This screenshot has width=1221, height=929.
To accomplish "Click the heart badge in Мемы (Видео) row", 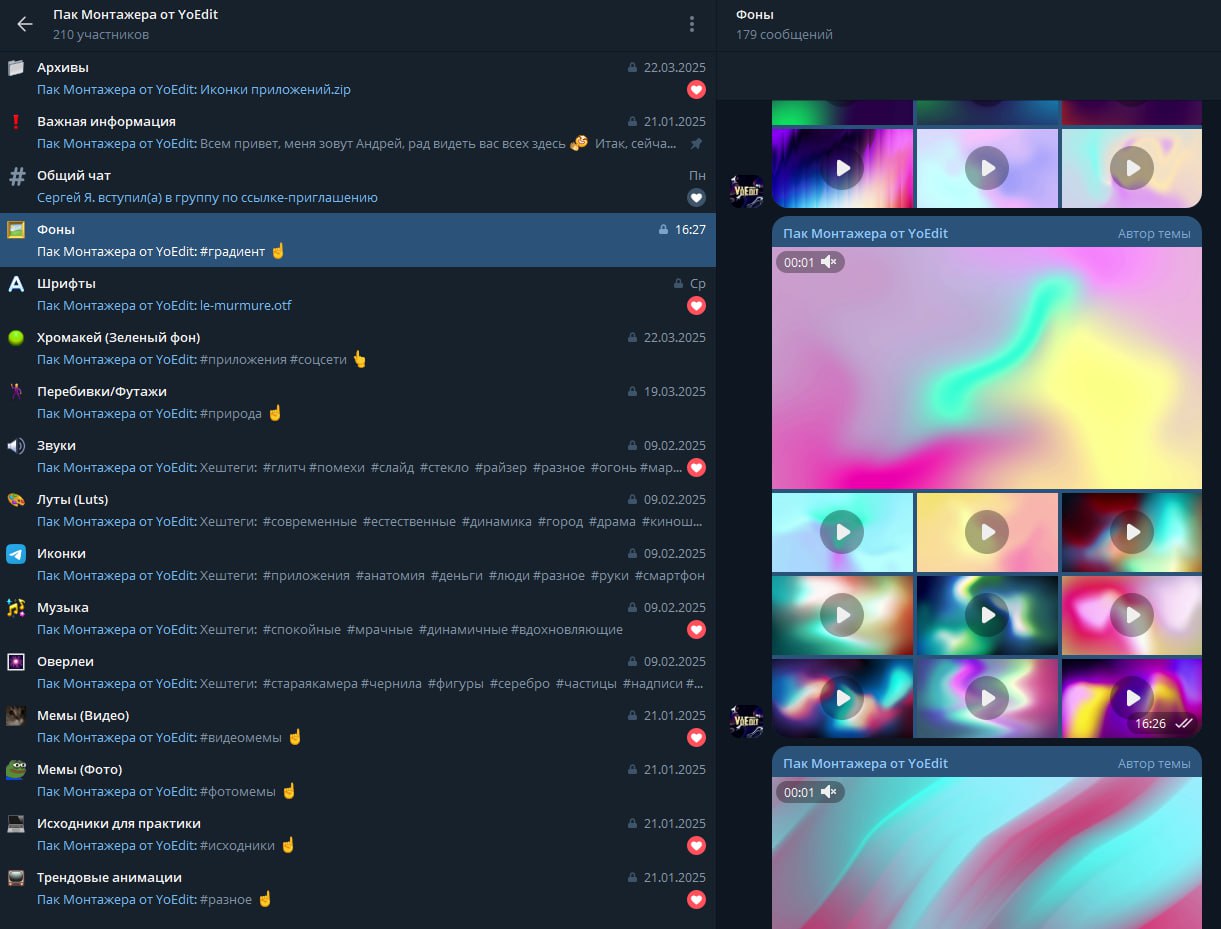I will (697, 738).
